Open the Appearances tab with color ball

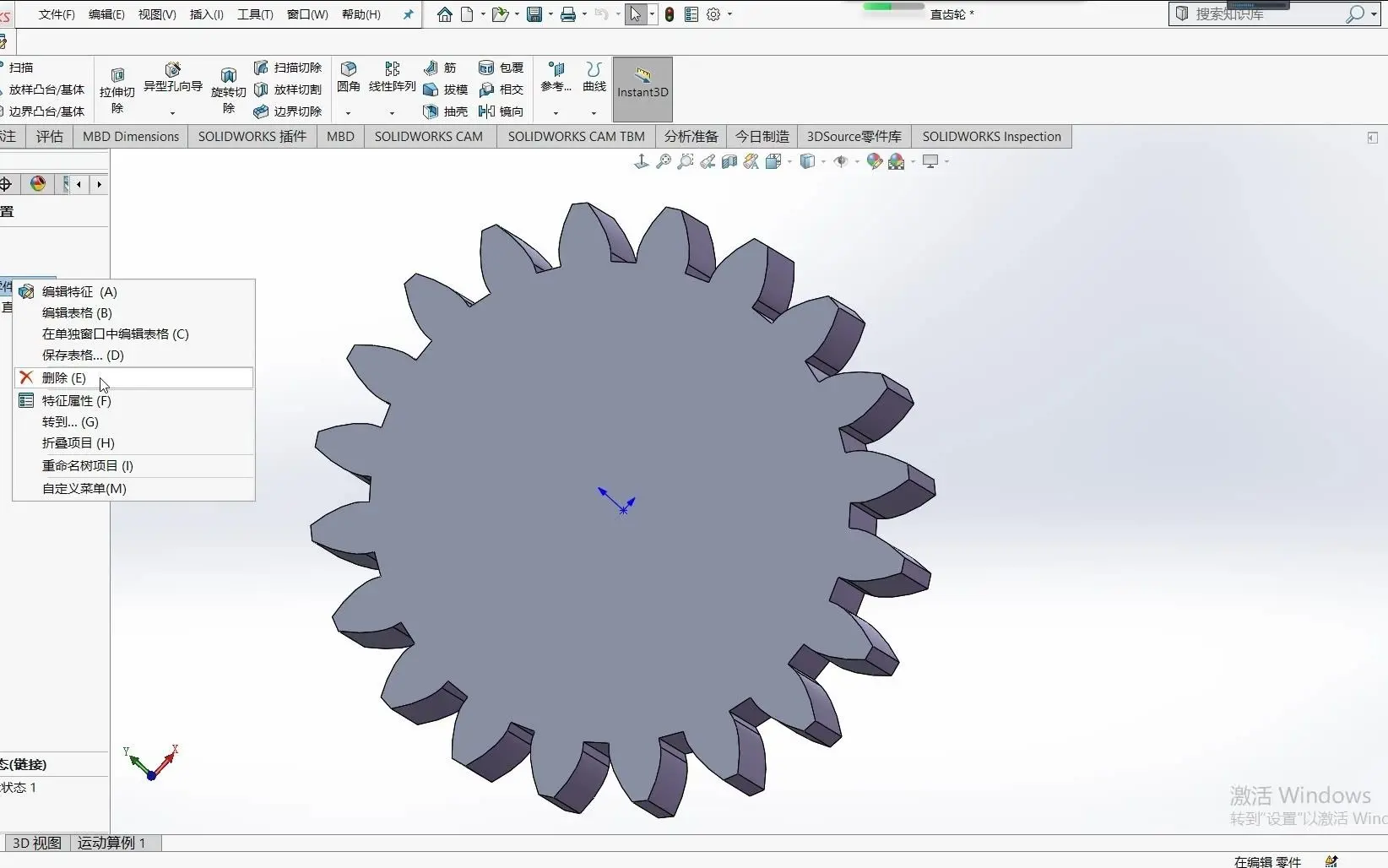click(x=38, y=184)
